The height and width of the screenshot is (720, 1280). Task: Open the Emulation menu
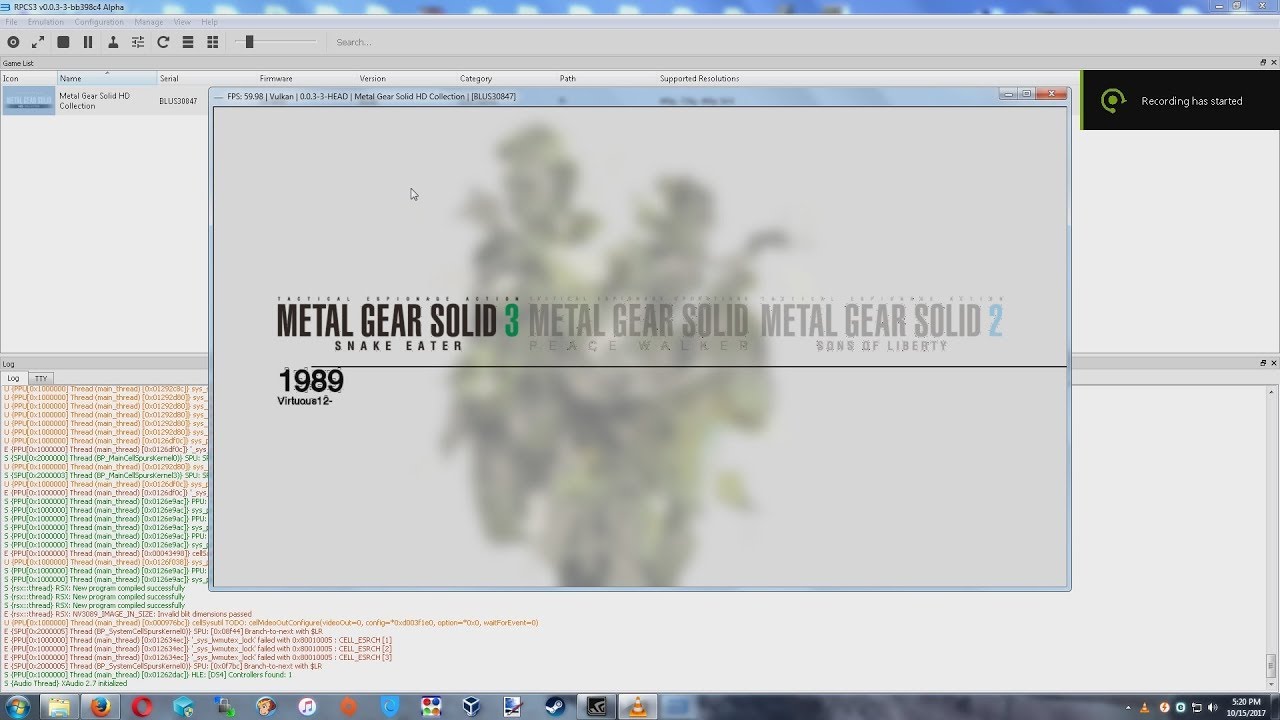46,22
